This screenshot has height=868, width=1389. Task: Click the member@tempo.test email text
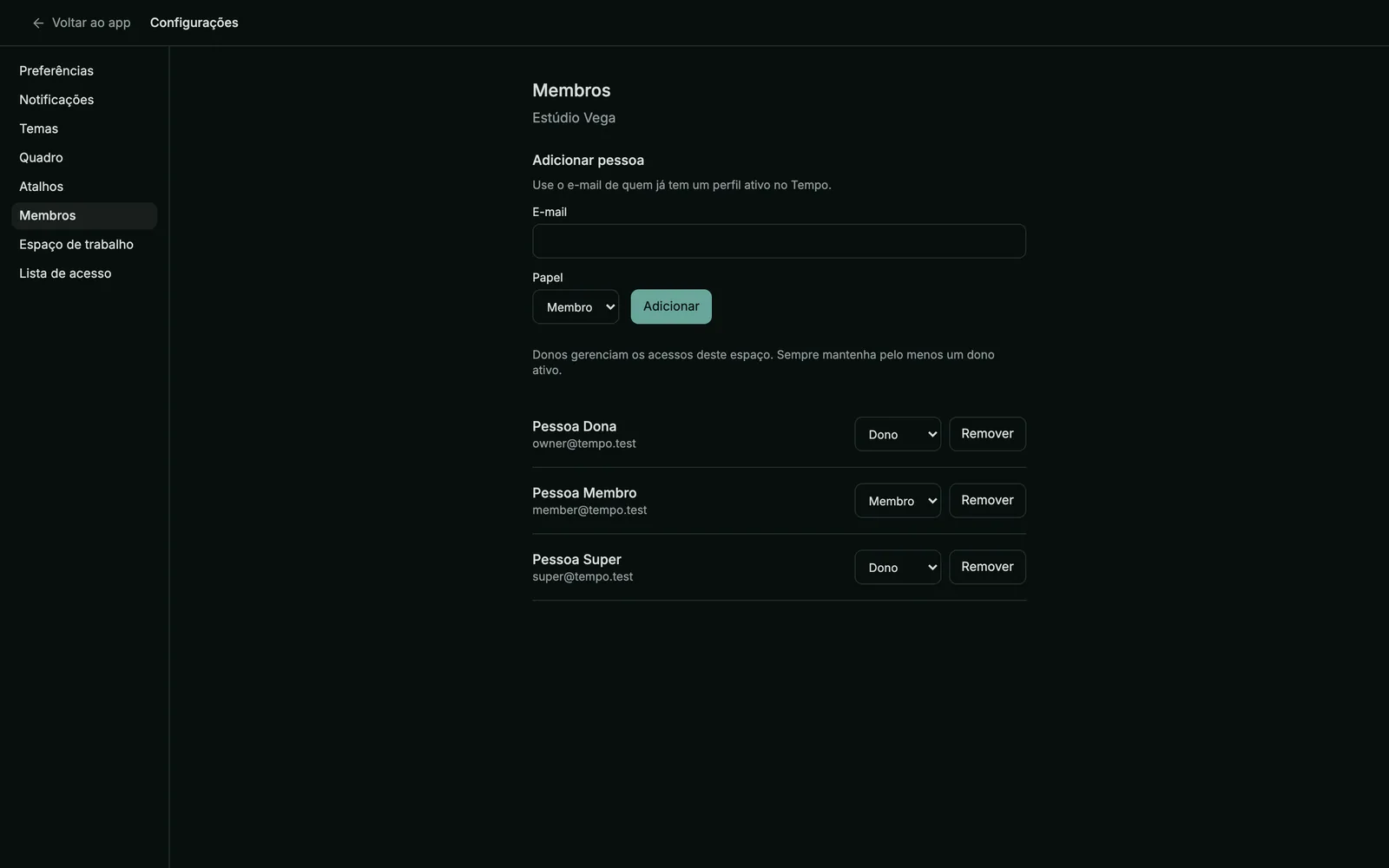point(589,510)
